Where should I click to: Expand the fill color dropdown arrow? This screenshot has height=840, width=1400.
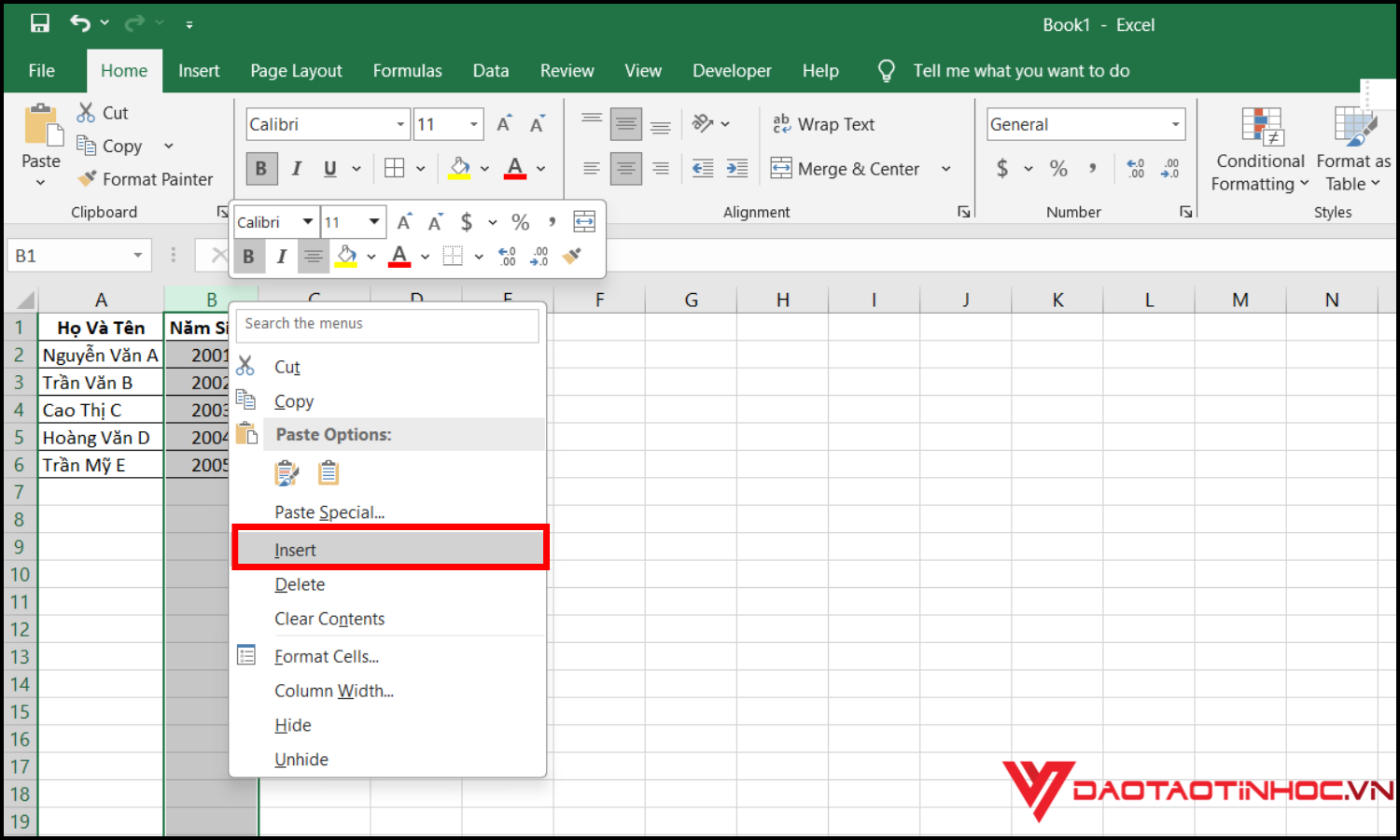[x=483, y=168]
